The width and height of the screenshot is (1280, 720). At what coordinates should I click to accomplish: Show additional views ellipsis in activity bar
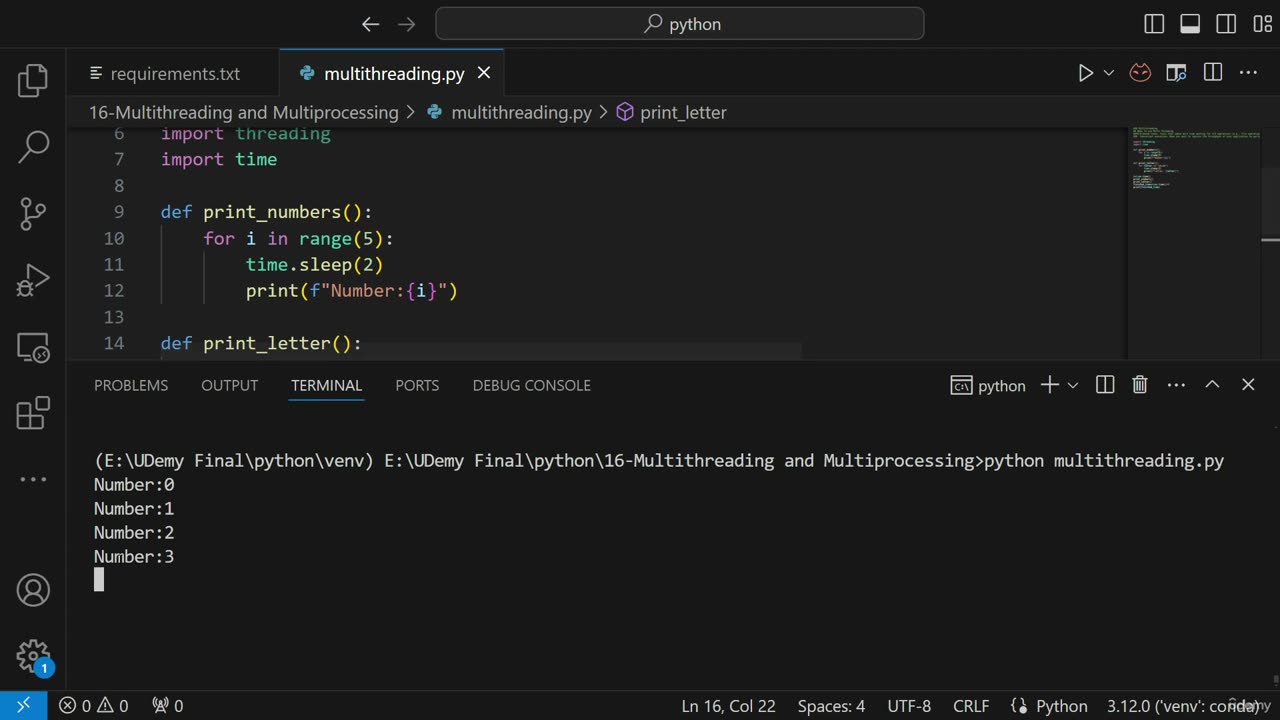[33, 479]
